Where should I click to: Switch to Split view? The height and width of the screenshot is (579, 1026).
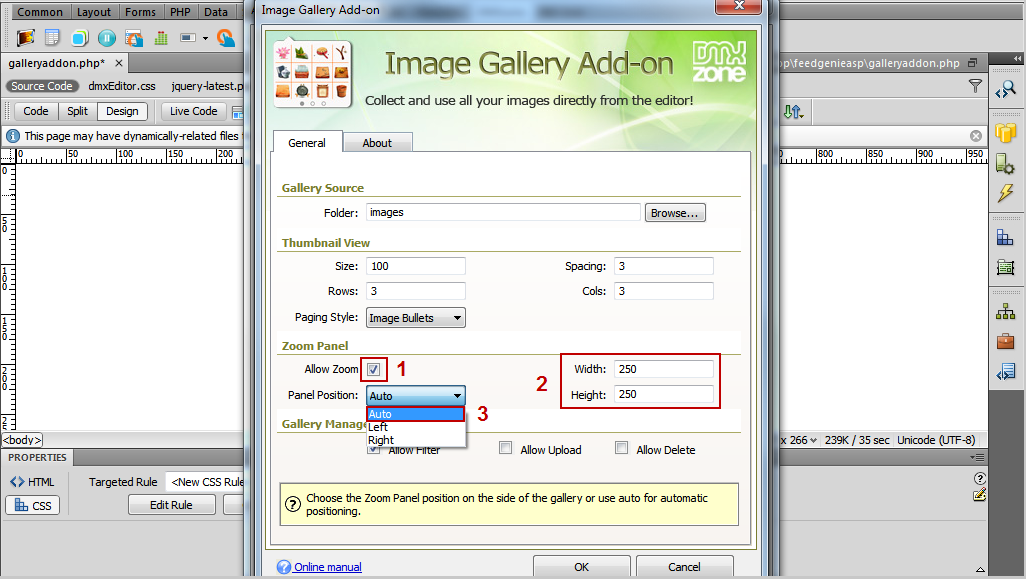coord(77,111)
